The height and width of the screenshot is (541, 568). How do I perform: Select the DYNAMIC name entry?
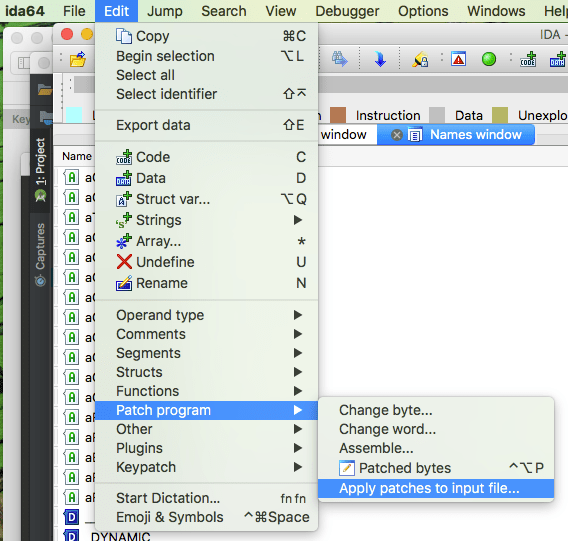click(x=120, y=536)
